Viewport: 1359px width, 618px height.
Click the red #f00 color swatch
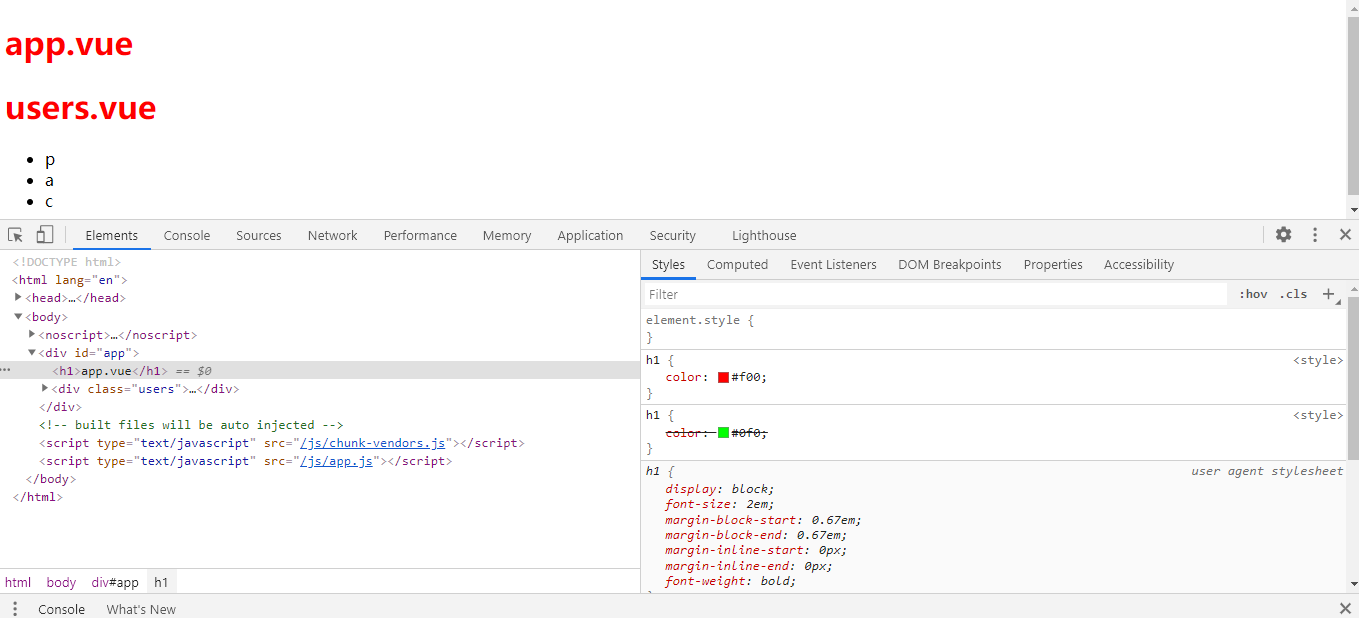tap(723, 377)
